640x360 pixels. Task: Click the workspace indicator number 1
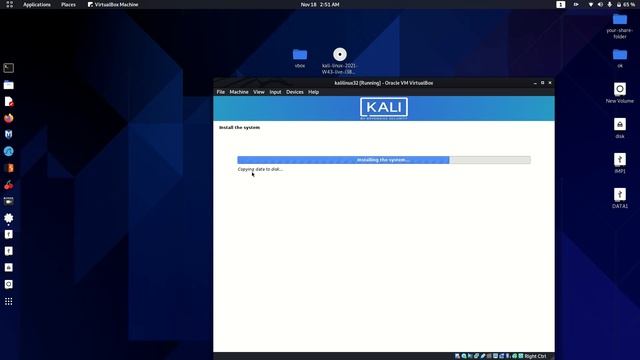[x=560, y=4]
